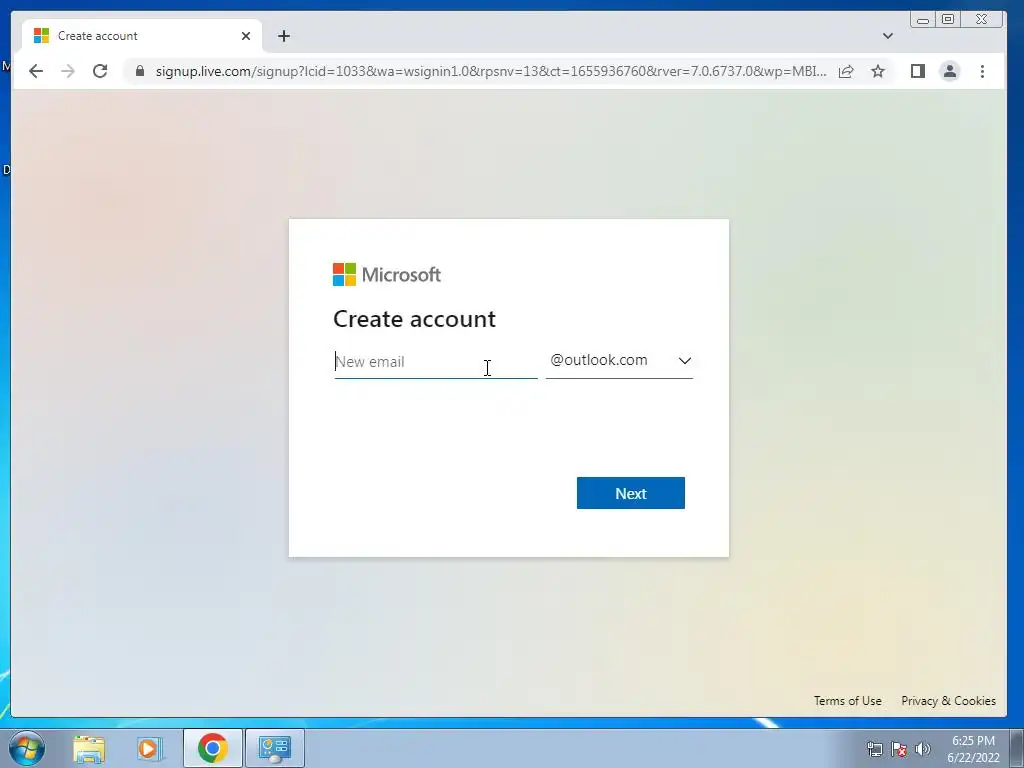Viewport: 1024px width, 768px height.
Task: Share this page using the share icon
Action: 846,71
